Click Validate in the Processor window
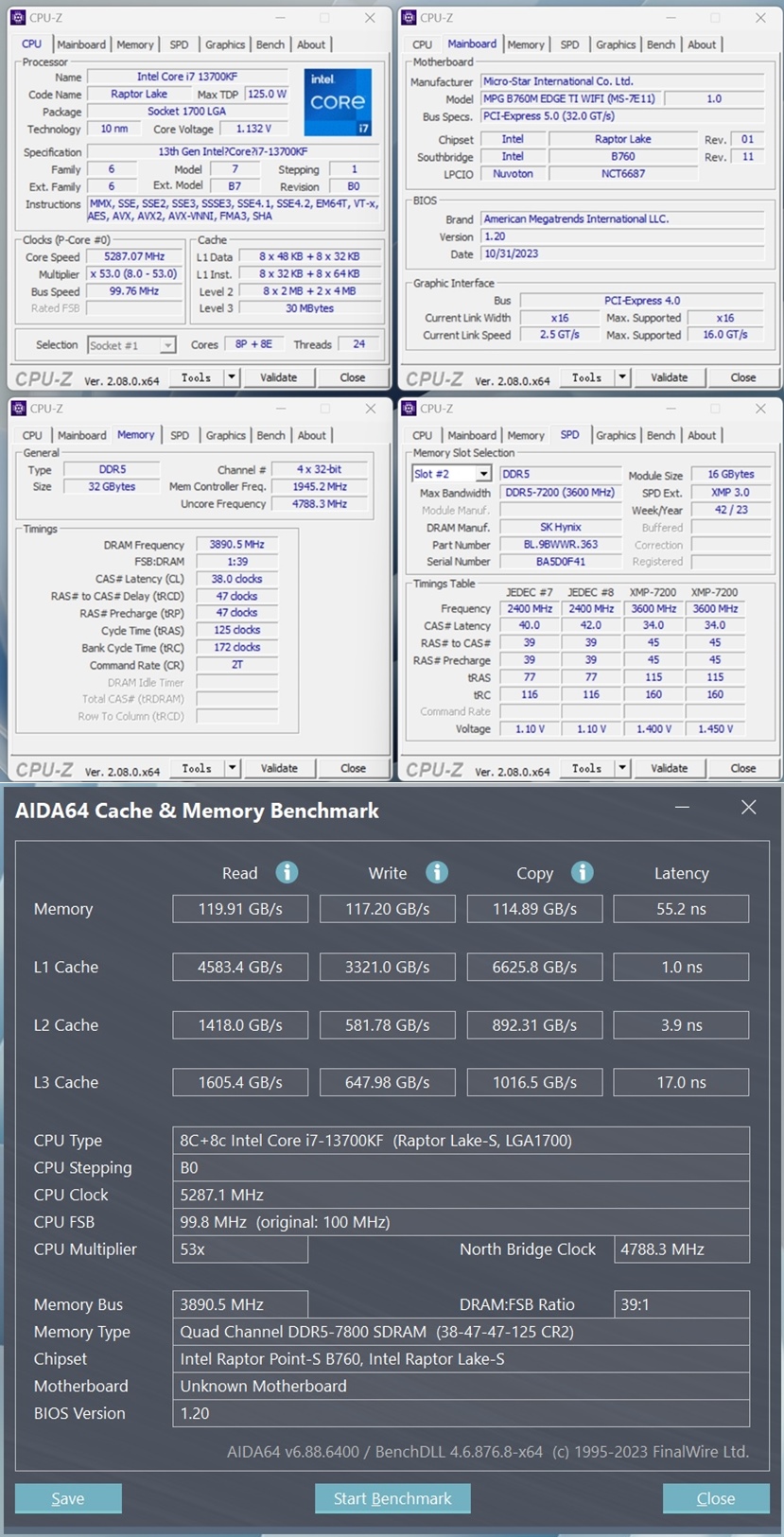The width and height of the screenshot is (784, 1537). (x=278, y=377)
